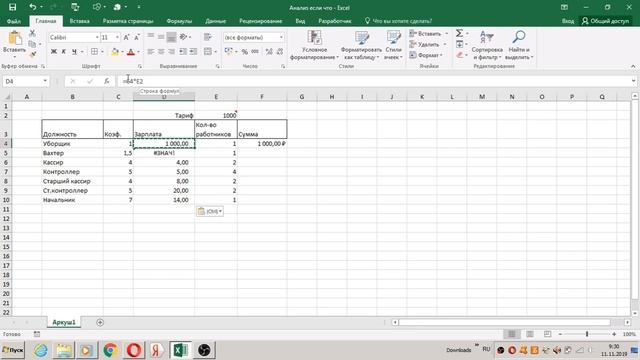Apply the red font color A
The image size is (640, 360).
131,51
